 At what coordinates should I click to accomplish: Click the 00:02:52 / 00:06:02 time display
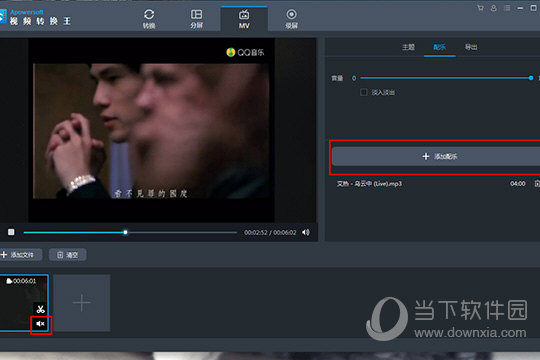click(270, 233)
